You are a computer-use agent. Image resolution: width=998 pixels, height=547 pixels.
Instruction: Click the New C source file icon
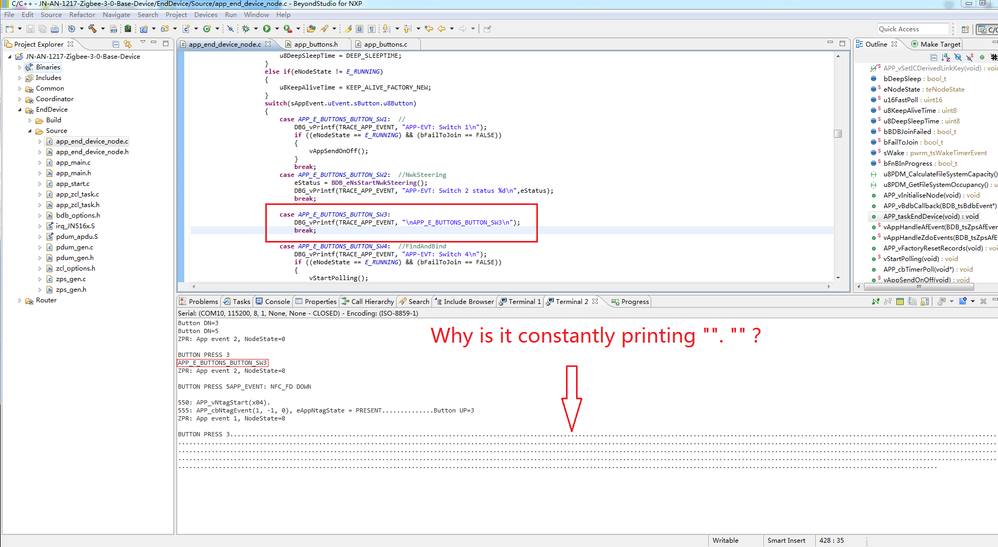(x=186, y=29)
